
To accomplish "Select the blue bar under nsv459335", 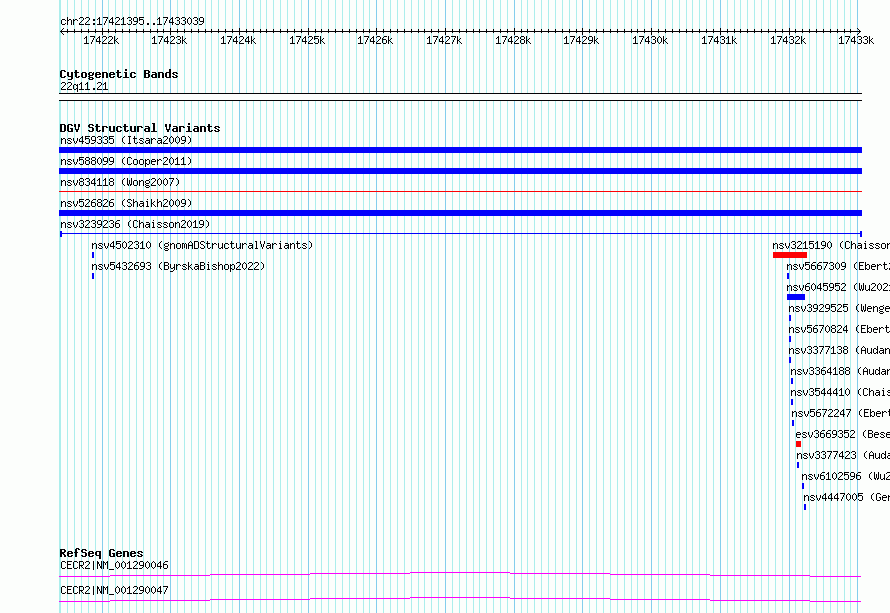I will pyautogui.click(x=460, y=150).
